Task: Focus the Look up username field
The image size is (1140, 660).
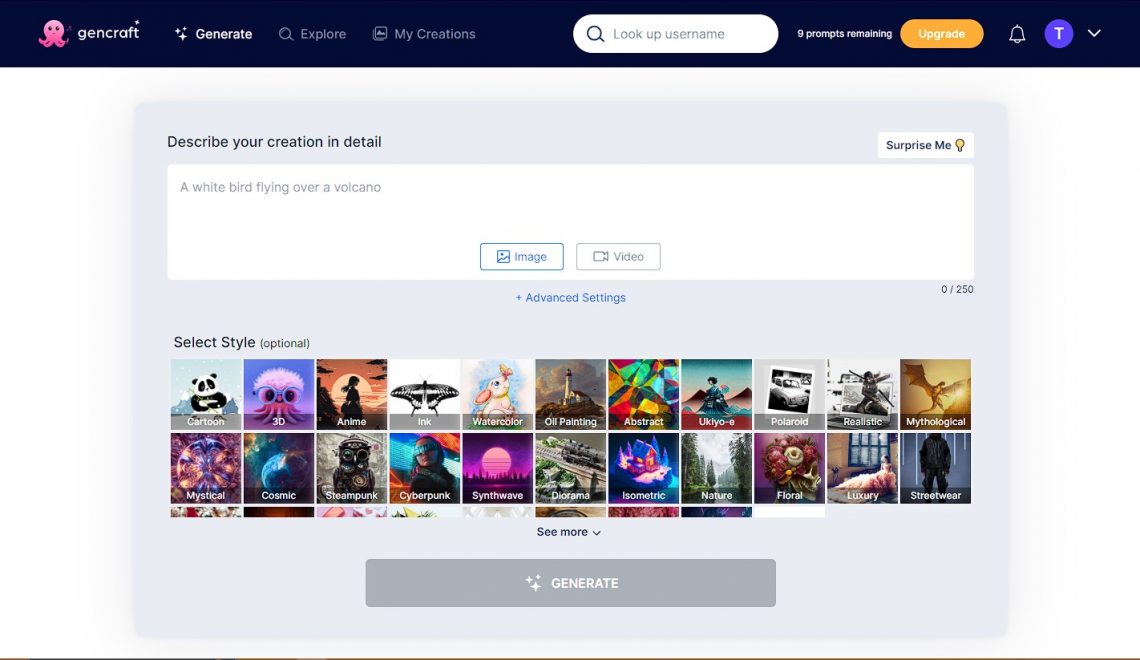Action: coord(675,34)
